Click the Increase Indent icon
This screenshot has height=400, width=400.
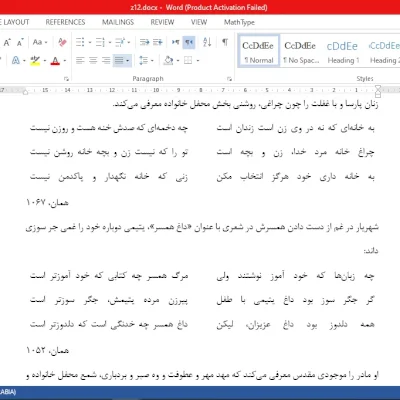(158, 42)
